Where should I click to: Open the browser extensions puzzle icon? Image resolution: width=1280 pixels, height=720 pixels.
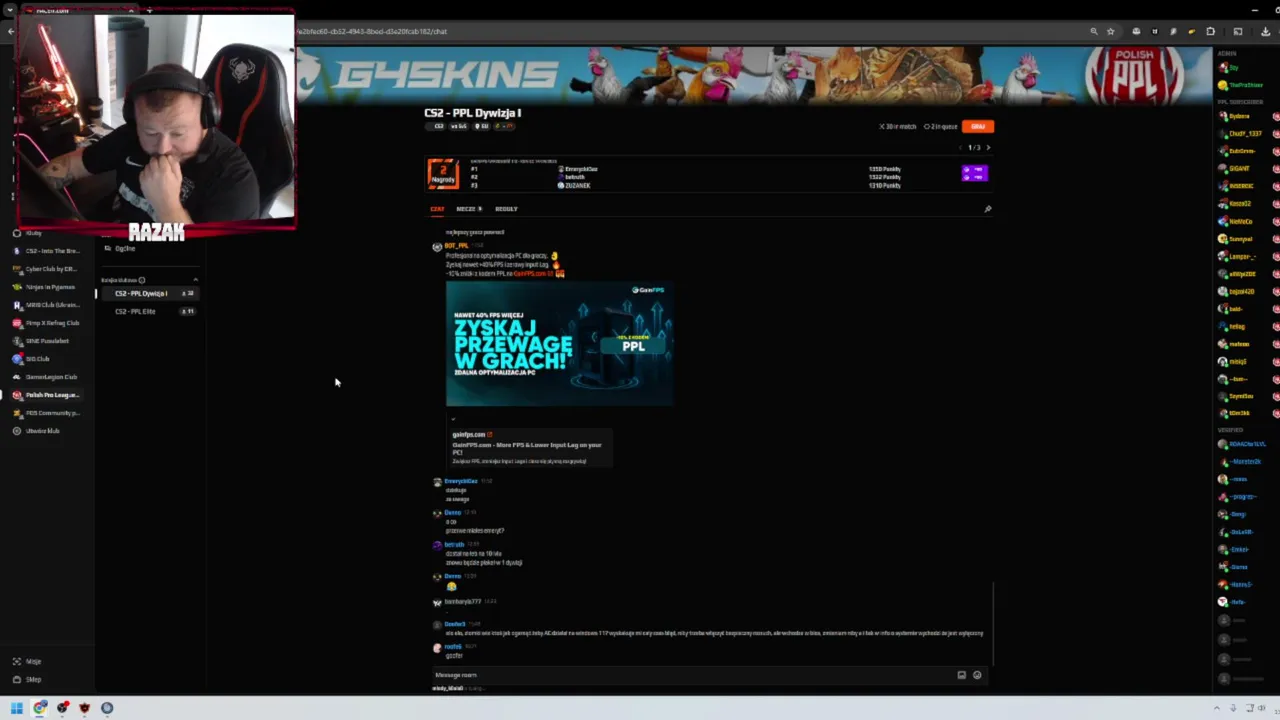(x=1210, y=31)
